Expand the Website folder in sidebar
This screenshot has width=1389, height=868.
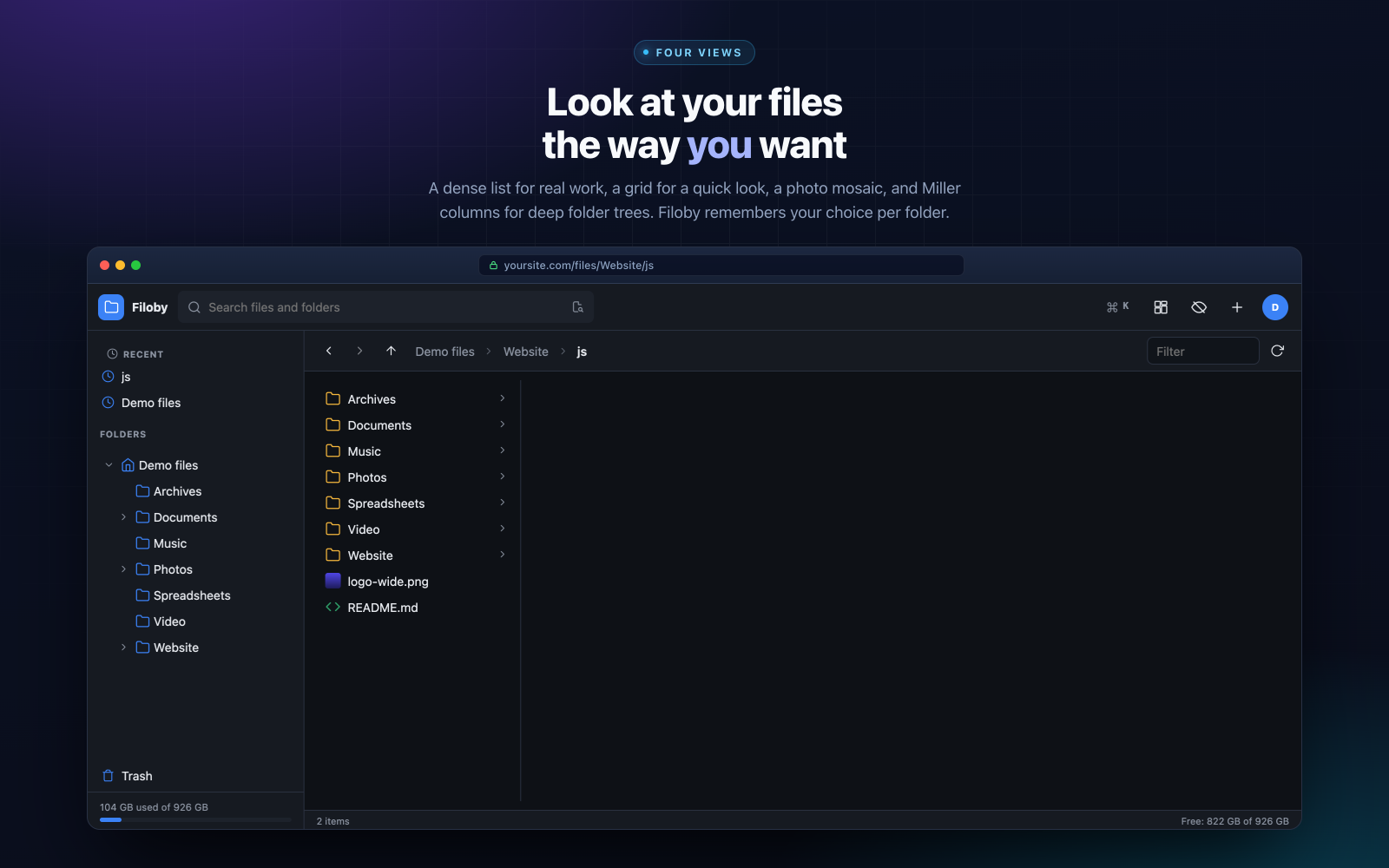click(x=123, y=648)
